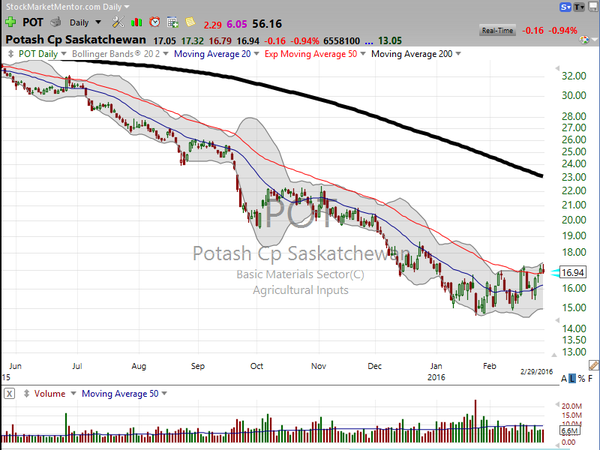Open the Daily timeframe dropdown arrow
600x450 pixels.
tap(98, 22)
